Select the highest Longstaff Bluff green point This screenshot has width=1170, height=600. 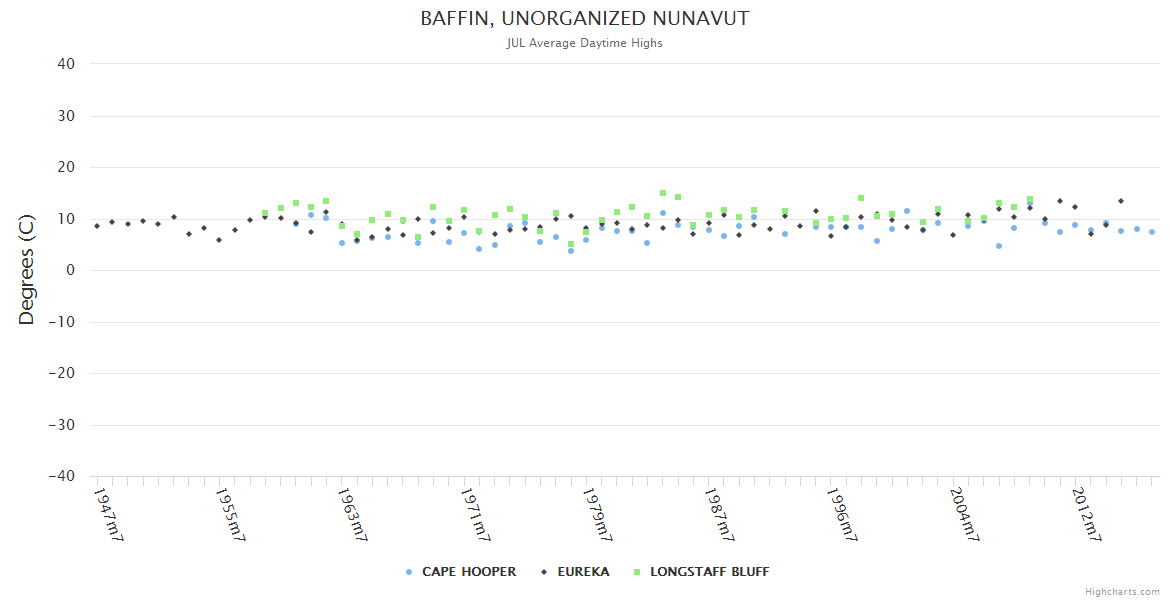(x=663, y=193)
